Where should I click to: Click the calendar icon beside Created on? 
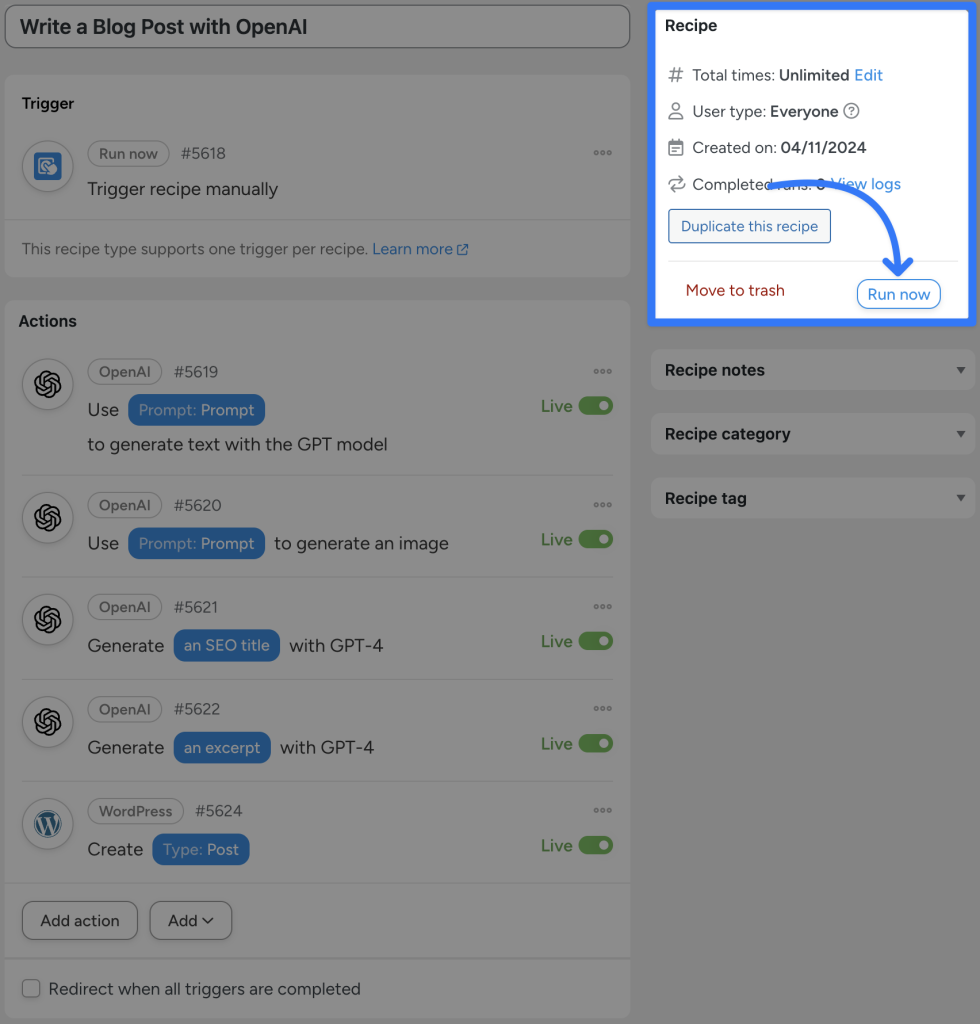pyautogui.click(x=677, y=147)
